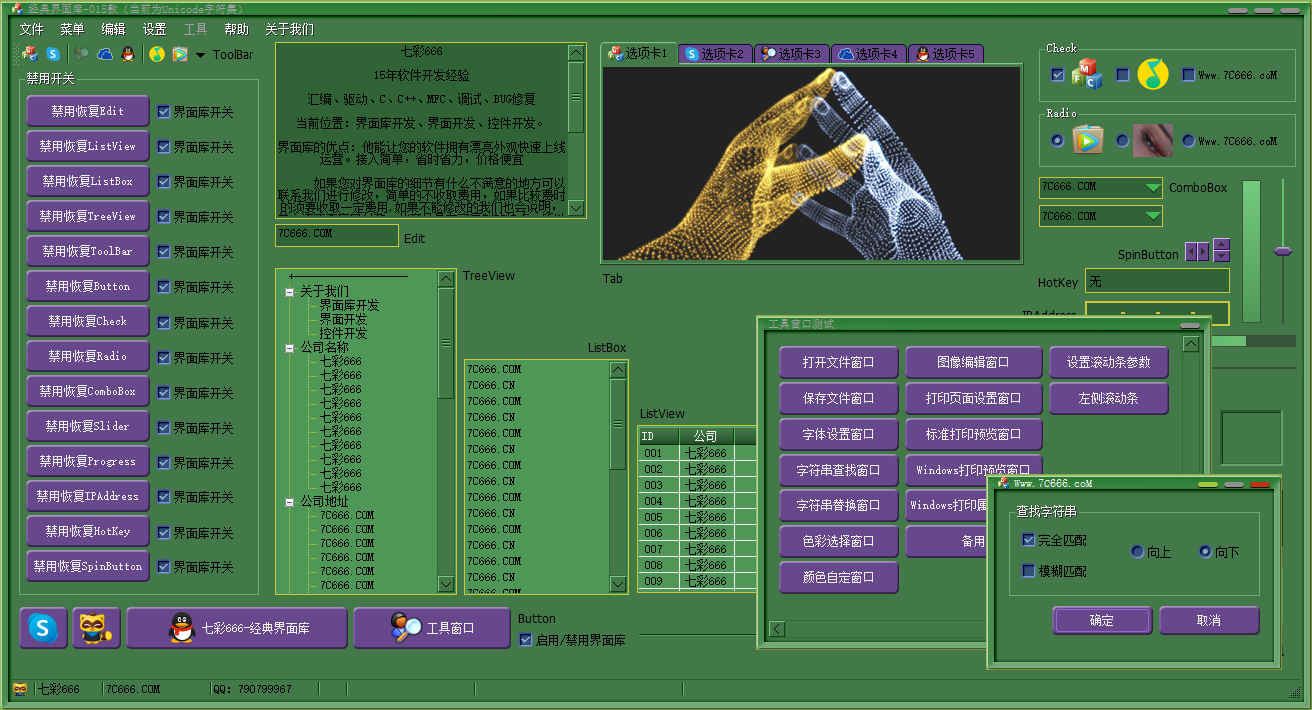The image size is (1312, 710).
Task: Select the 向上 radio button
Action: click(x=1137, y=552)
